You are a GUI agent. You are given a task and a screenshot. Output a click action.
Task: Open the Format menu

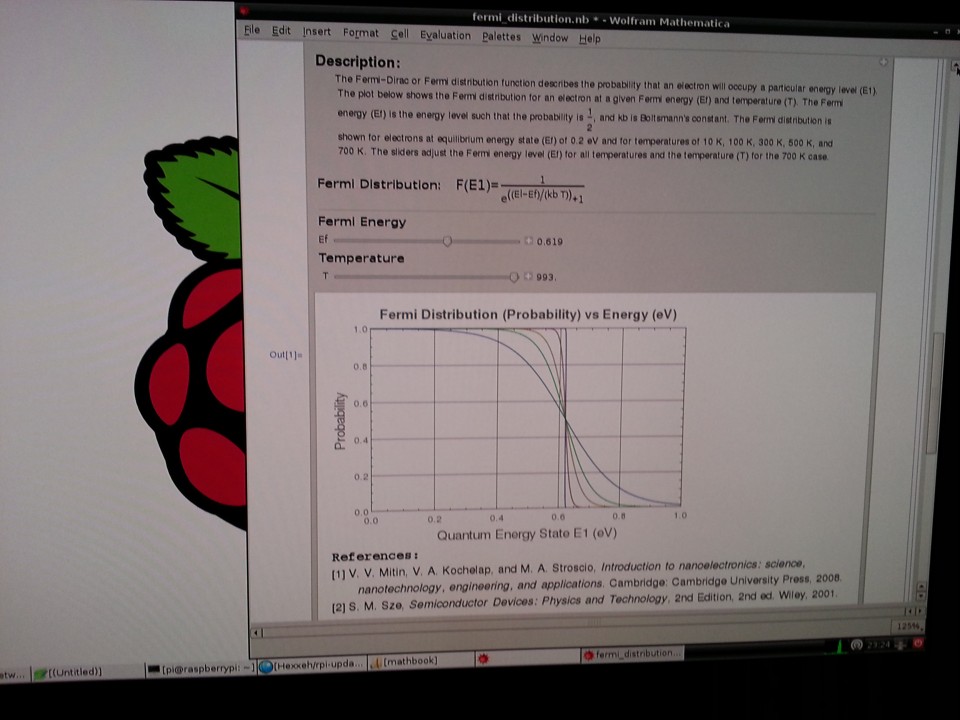point(361,33)
